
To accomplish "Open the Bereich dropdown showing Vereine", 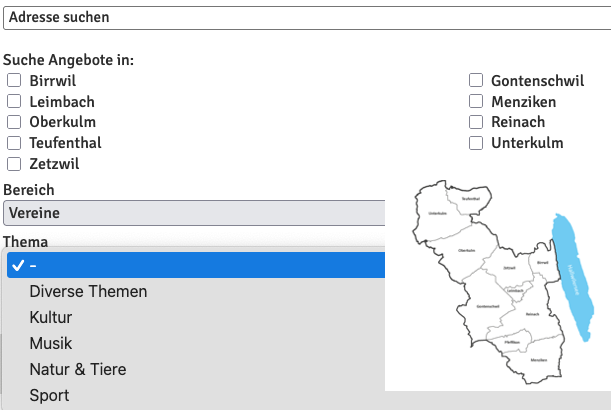I will pos(194,213).
